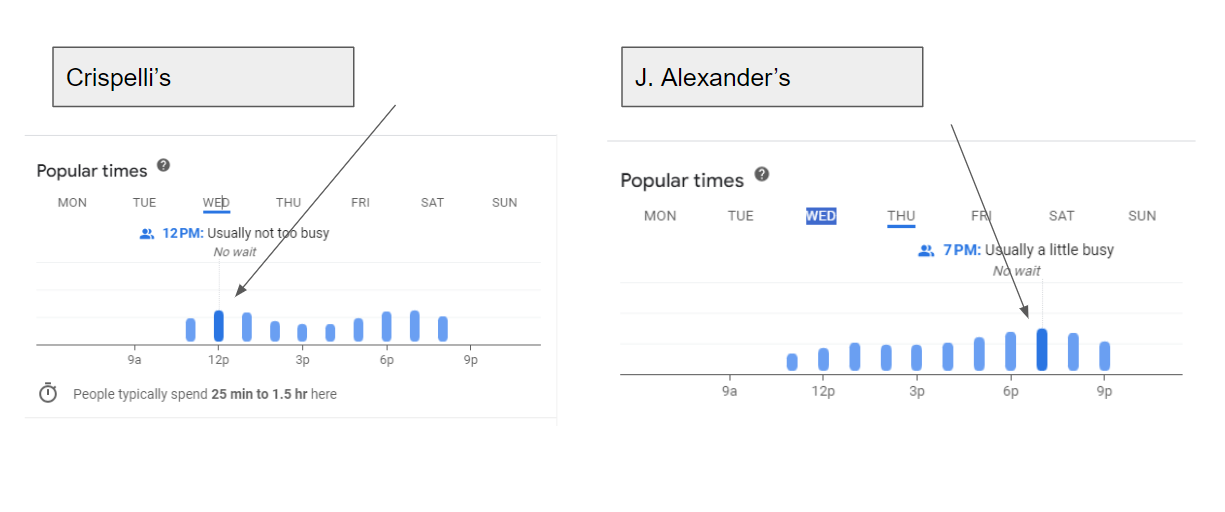
Task: Click the dark 12p bar in Crispelli's chart
Action: point(219,326)
